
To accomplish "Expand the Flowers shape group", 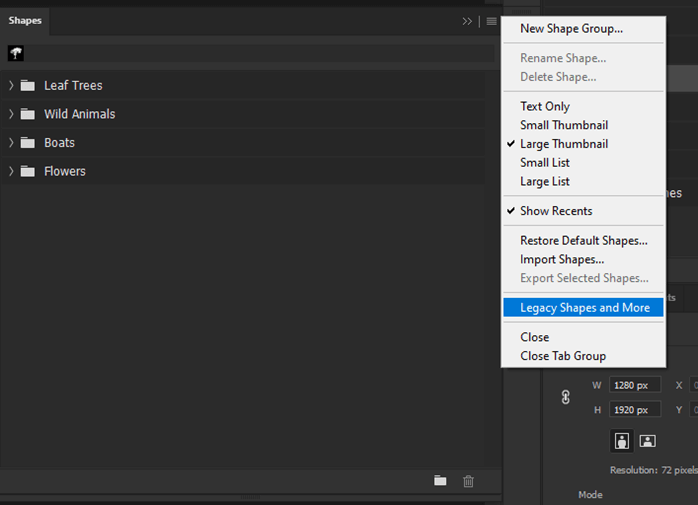I will [x=11, y=171].
